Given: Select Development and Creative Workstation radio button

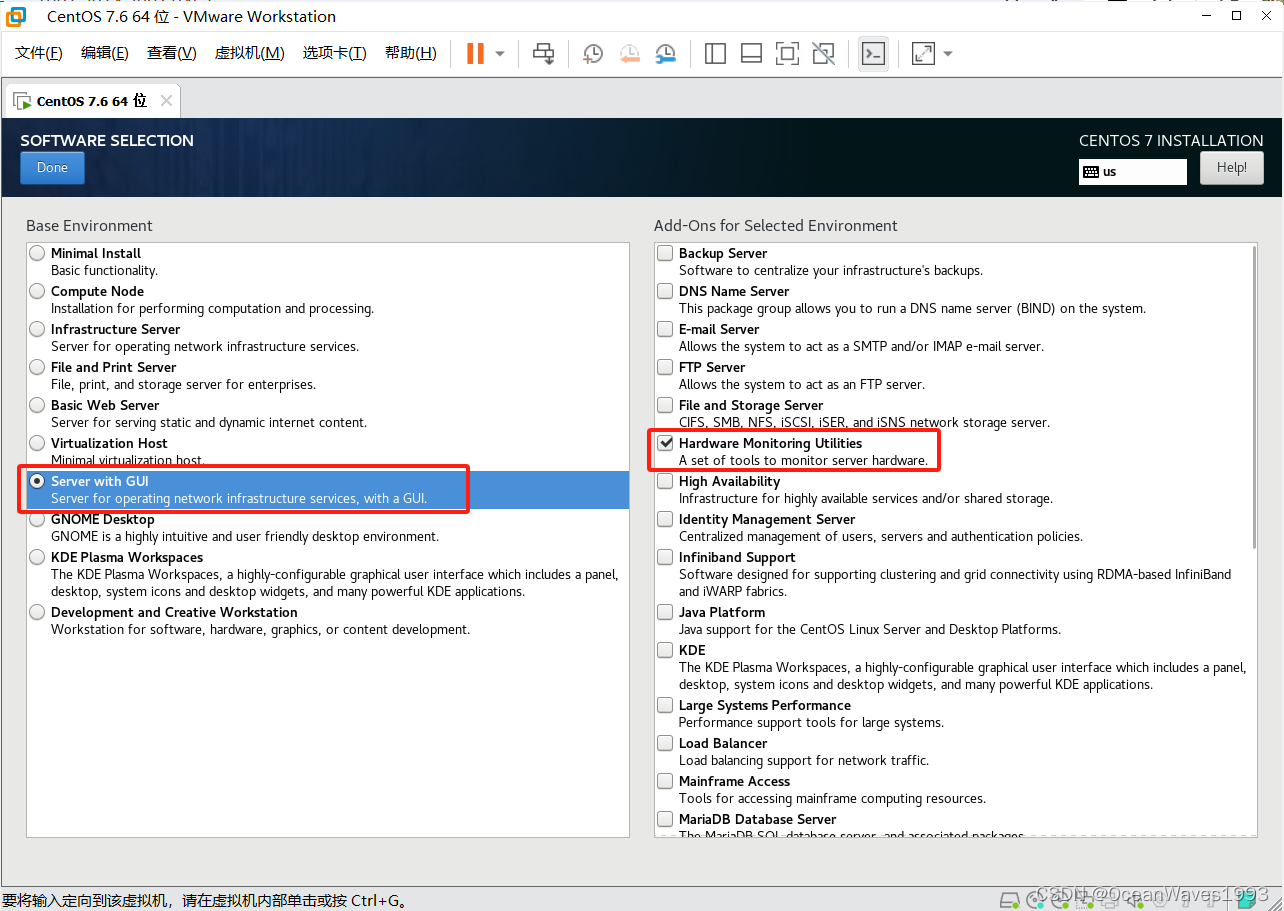Looking at the screenshot, I should pyautogui.click(x=37, y=612).
